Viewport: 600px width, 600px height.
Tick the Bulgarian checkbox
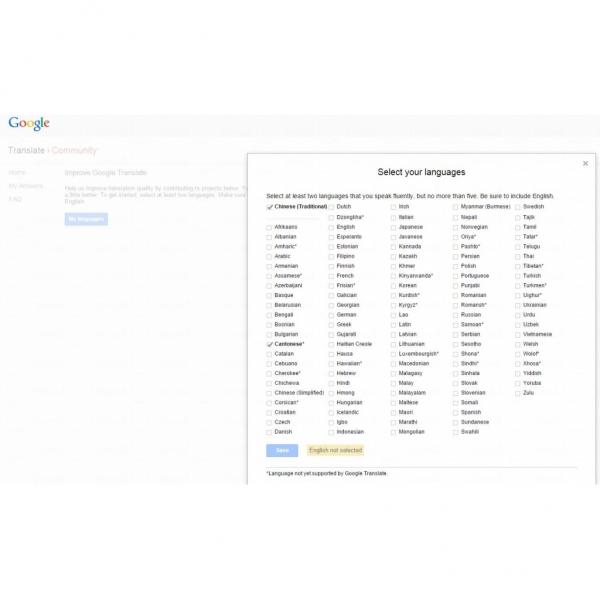(269, 335)
